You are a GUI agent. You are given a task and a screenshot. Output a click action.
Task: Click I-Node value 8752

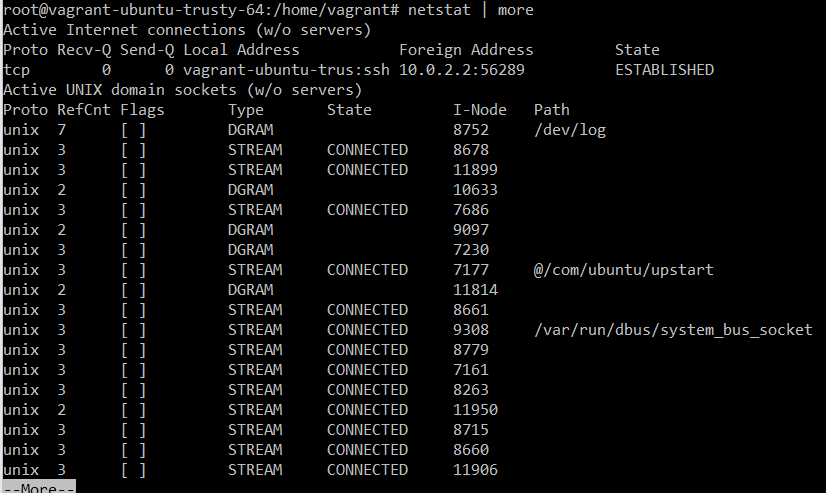471,130
